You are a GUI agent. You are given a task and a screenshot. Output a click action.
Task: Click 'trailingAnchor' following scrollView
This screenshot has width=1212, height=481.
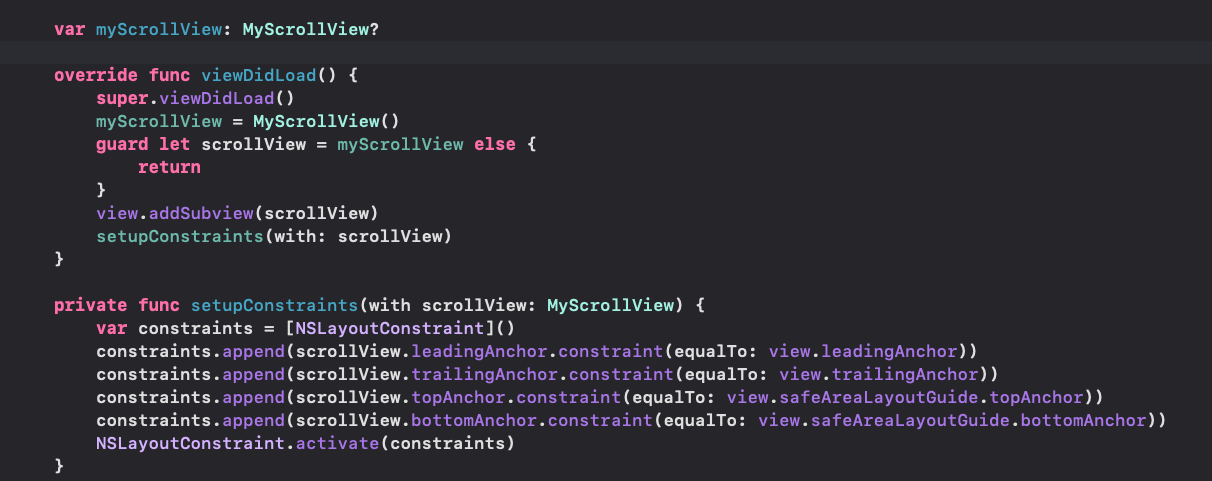click(486, 374)
